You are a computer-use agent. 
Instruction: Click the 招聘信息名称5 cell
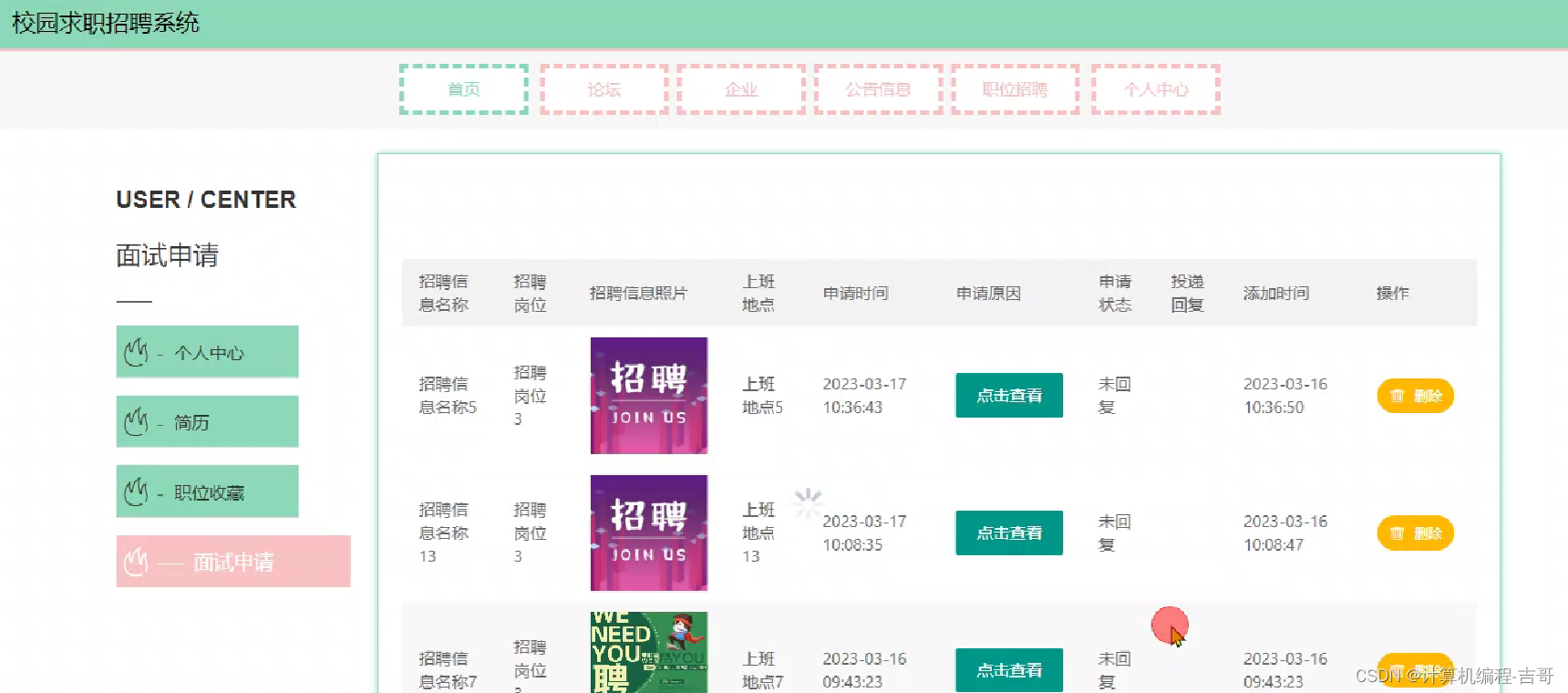[x=448, y=396]
